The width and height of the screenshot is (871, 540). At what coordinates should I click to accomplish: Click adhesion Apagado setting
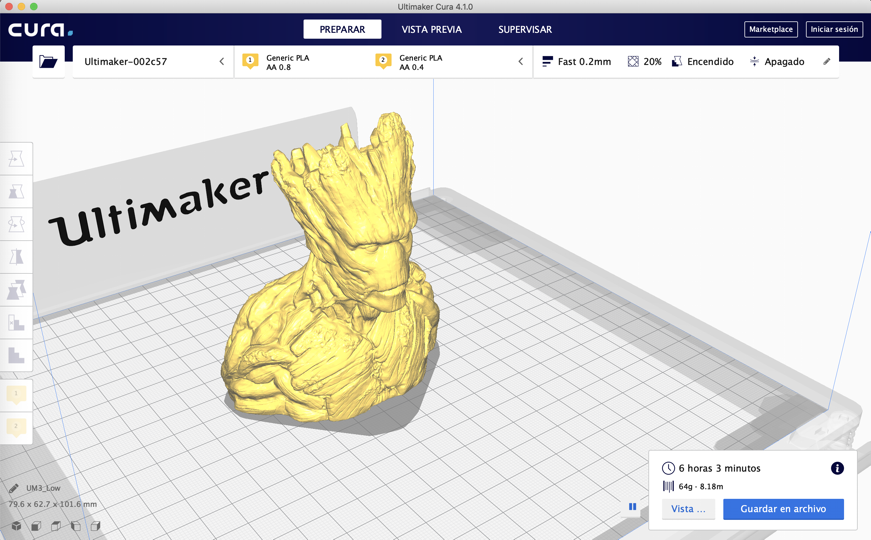777,62
